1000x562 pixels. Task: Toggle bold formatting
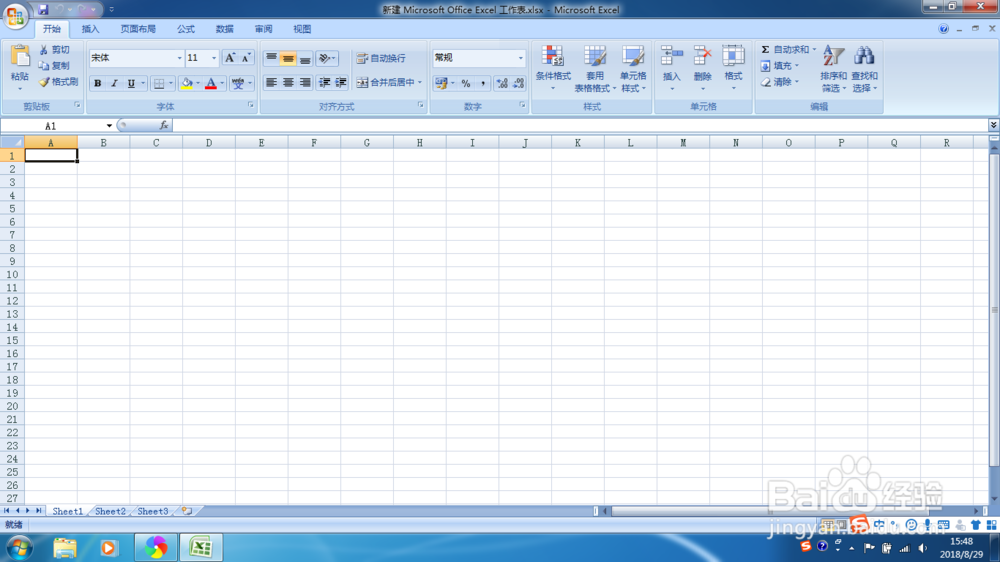98,83
